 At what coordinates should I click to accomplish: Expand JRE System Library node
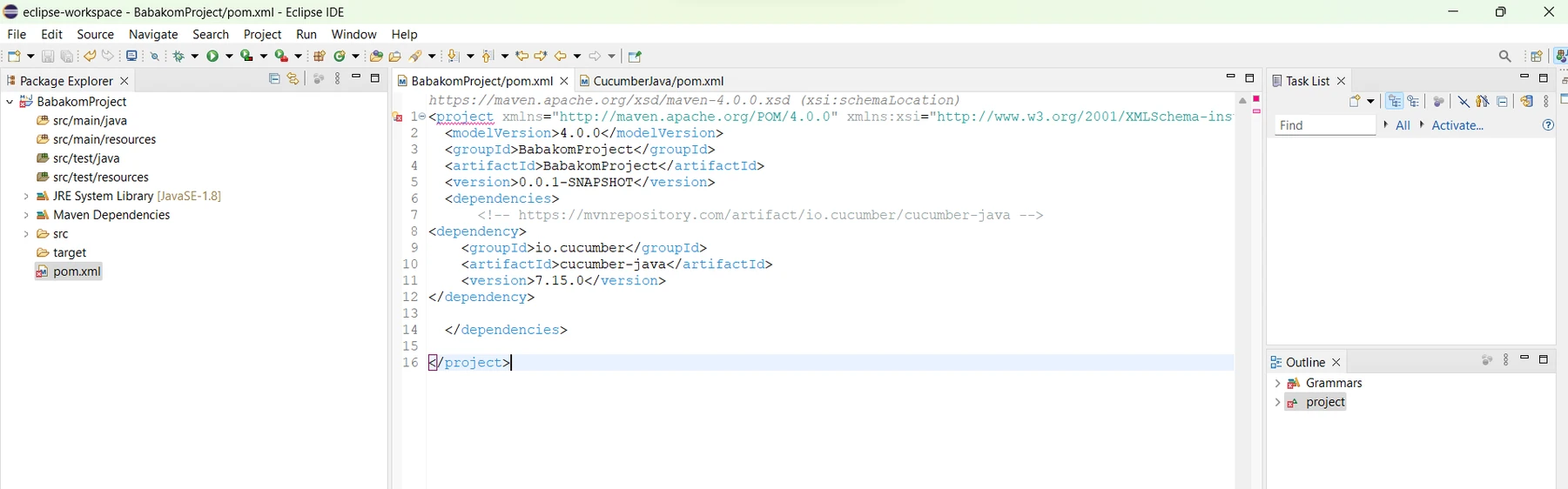pos(26,197)
